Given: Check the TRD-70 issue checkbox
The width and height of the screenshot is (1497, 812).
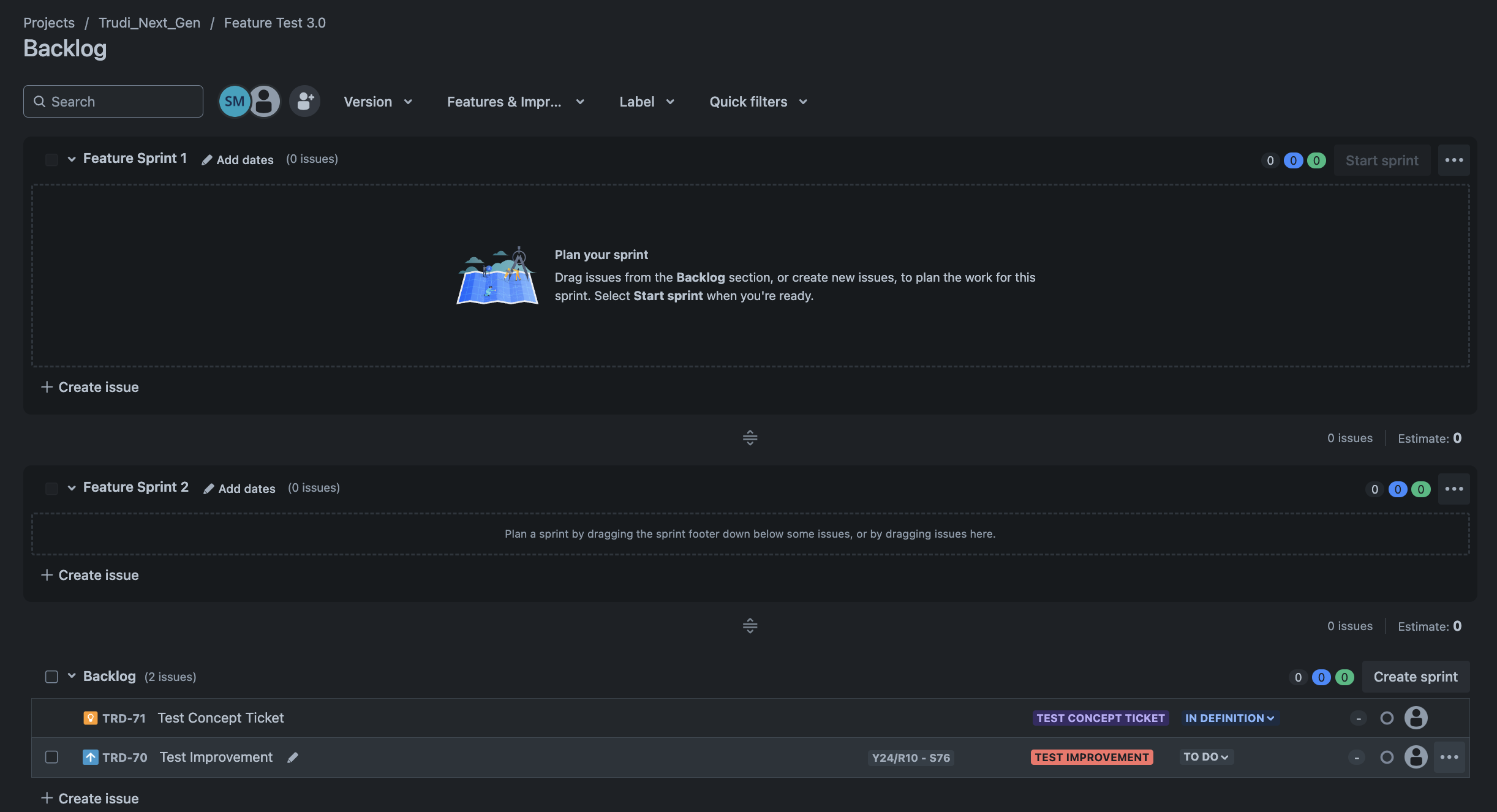Looking at the screenshot, I should tap(51, 757).
